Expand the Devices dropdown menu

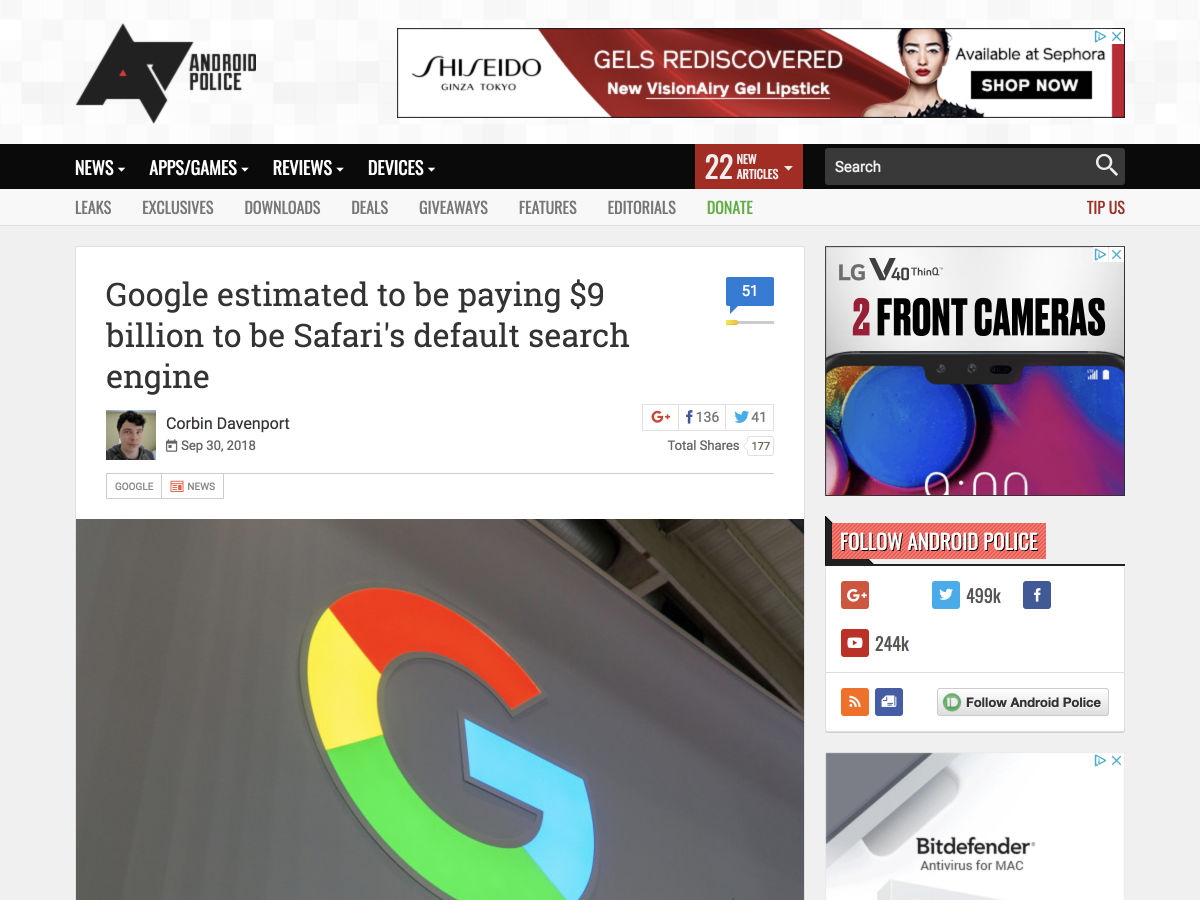click(x=401, y=168)
